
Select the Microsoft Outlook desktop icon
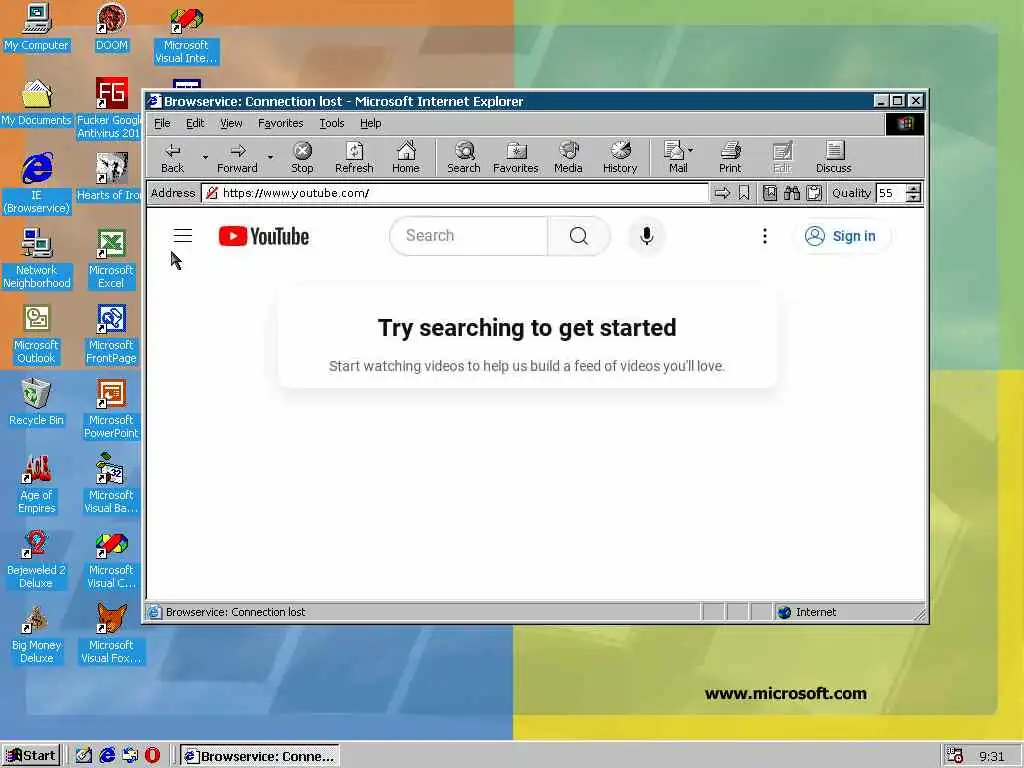point(36,334)
